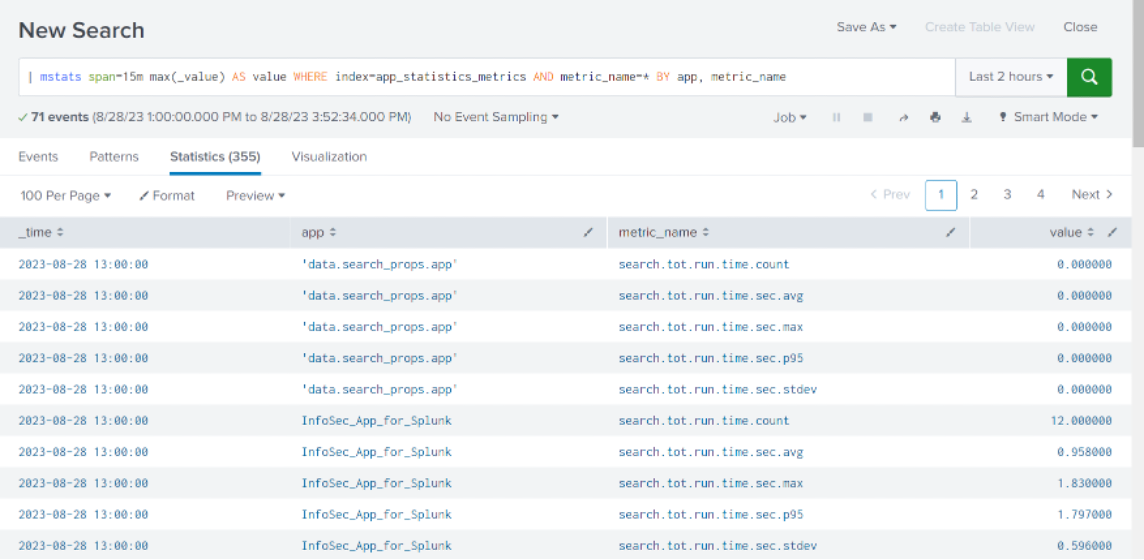This screenshot has width=1144, height=560.
Task: Share the search job
Action: pyautogui.click(x=903, y=117)
